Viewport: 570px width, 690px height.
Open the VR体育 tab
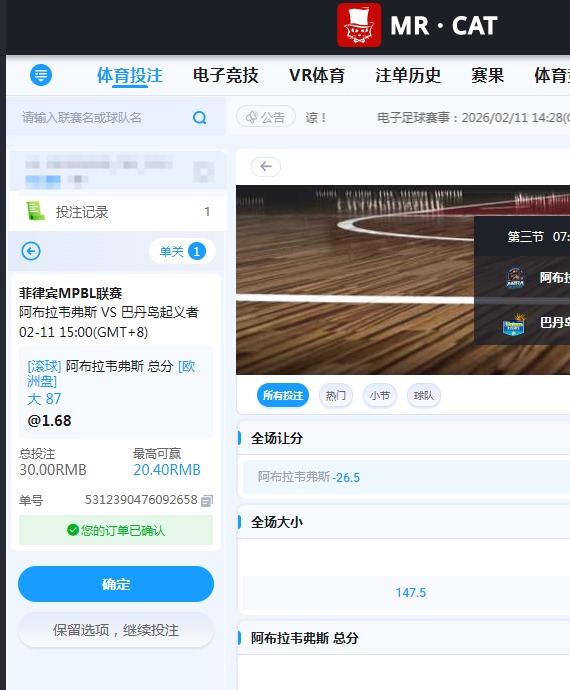tap(317, 76)
